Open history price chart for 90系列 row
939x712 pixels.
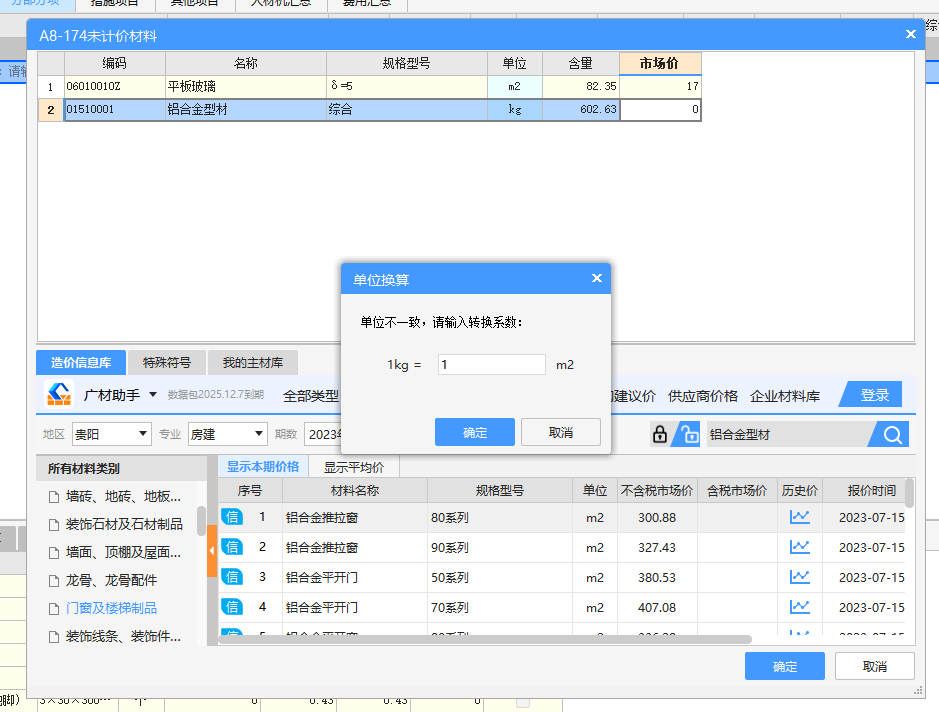(799, 547)
